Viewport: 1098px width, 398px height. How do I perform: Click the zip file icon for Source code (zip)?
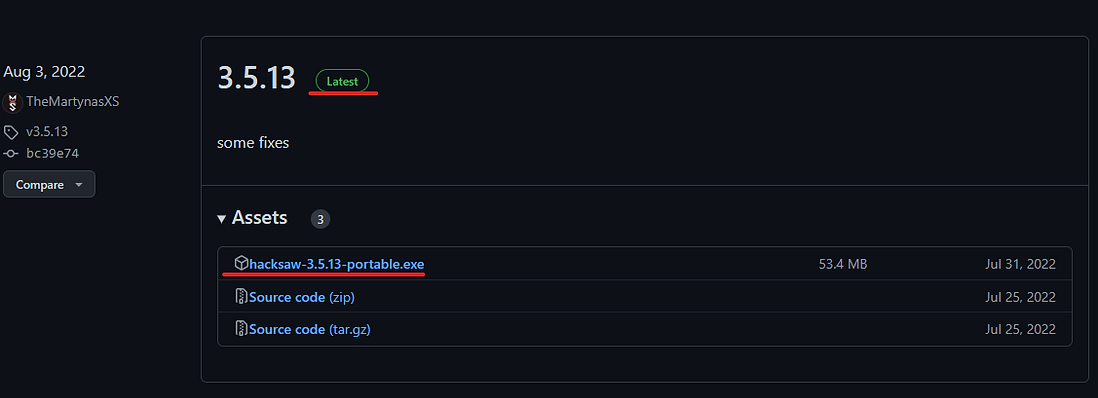coord(242,296)
